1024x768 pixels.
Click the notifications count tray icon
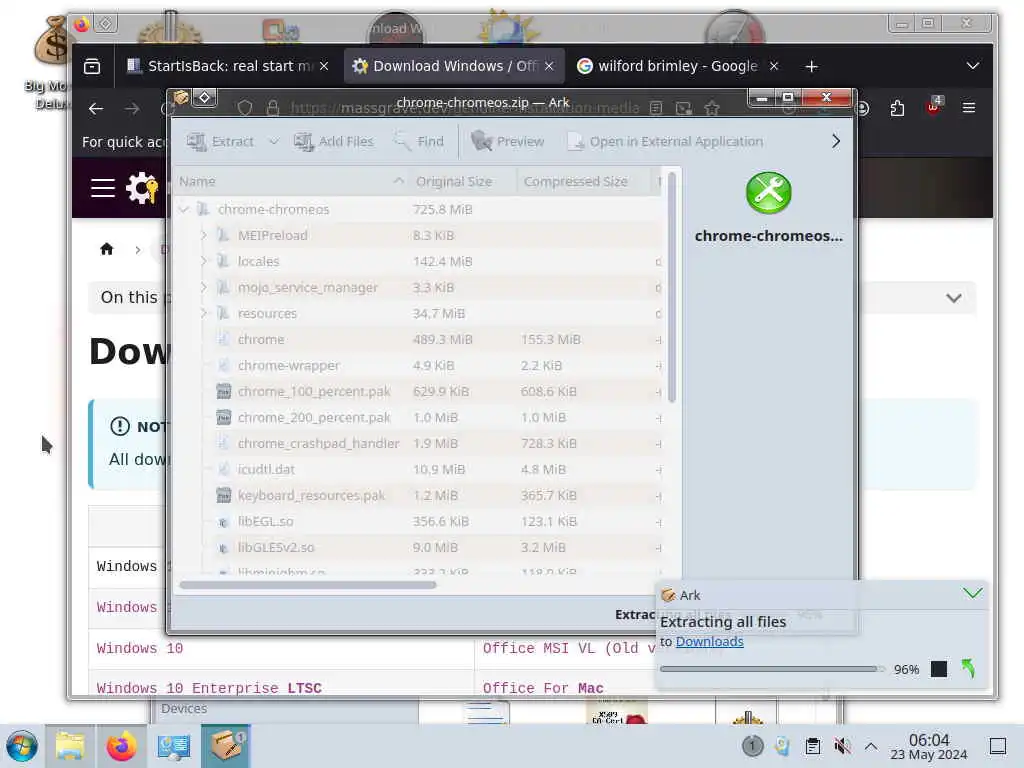pyautogui.click(x=752, y=746)
